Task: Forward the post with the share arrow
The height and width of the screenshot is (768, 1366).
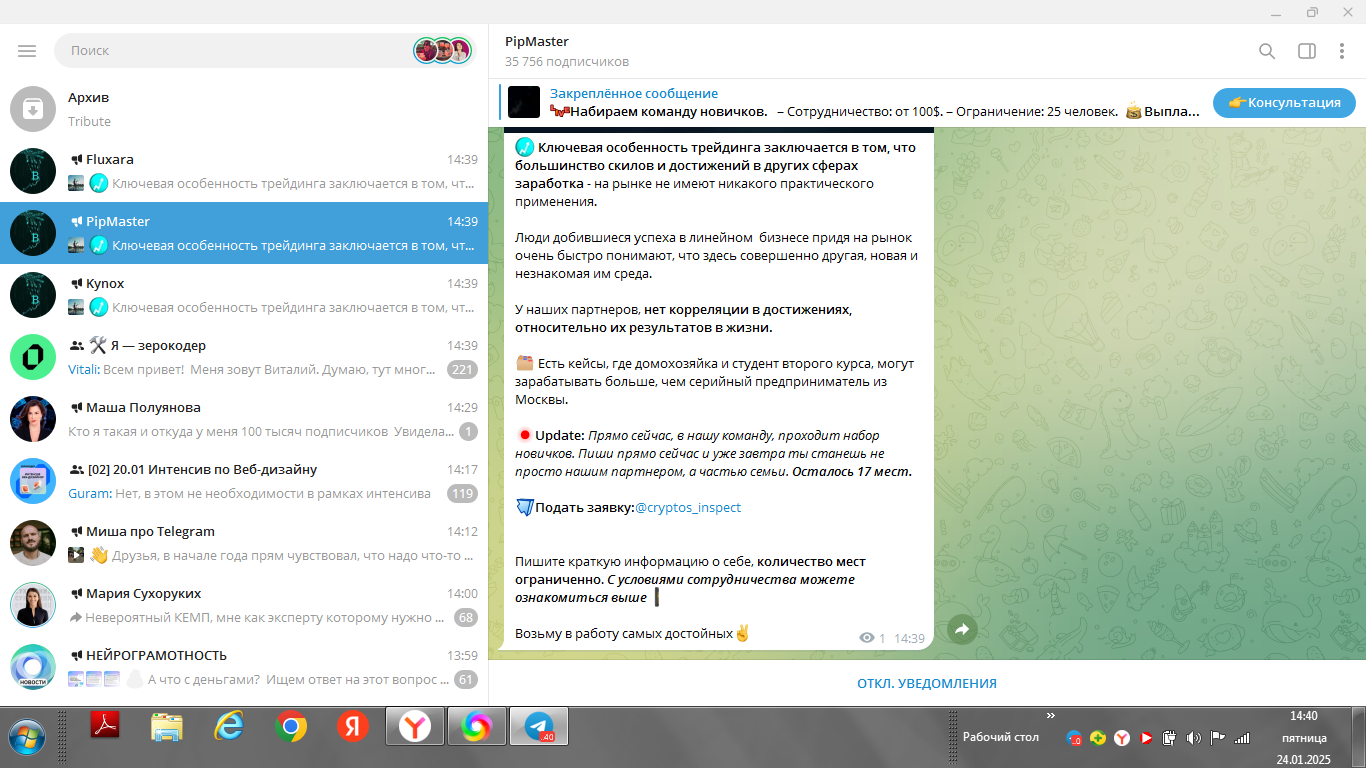Action: pyautogui.click(x=962, y=629)
